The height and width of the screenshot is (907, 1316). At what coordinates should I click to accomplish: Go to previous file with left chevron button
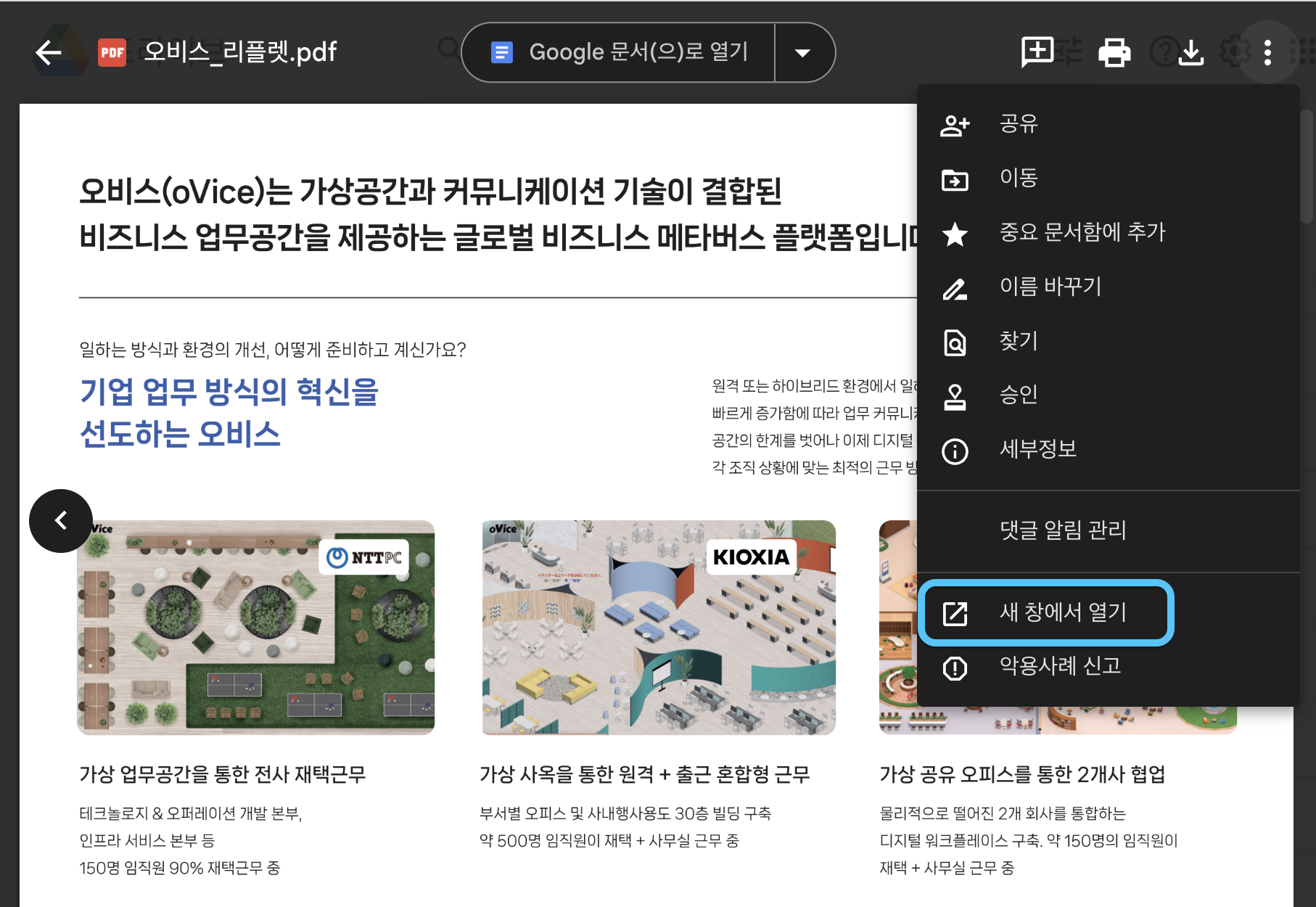[x=61, y=520]
